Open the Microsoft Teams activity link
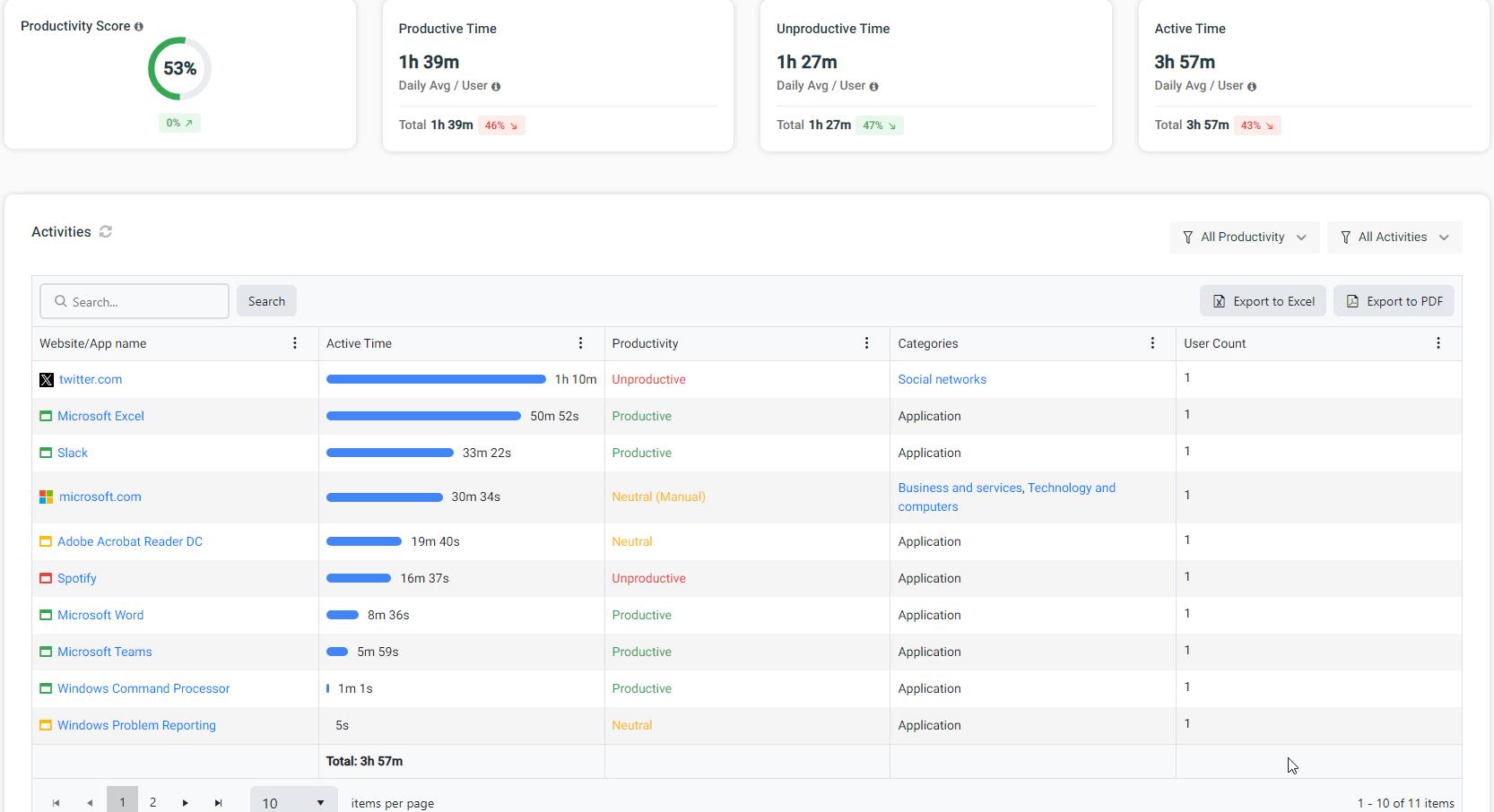 point(105,652)
